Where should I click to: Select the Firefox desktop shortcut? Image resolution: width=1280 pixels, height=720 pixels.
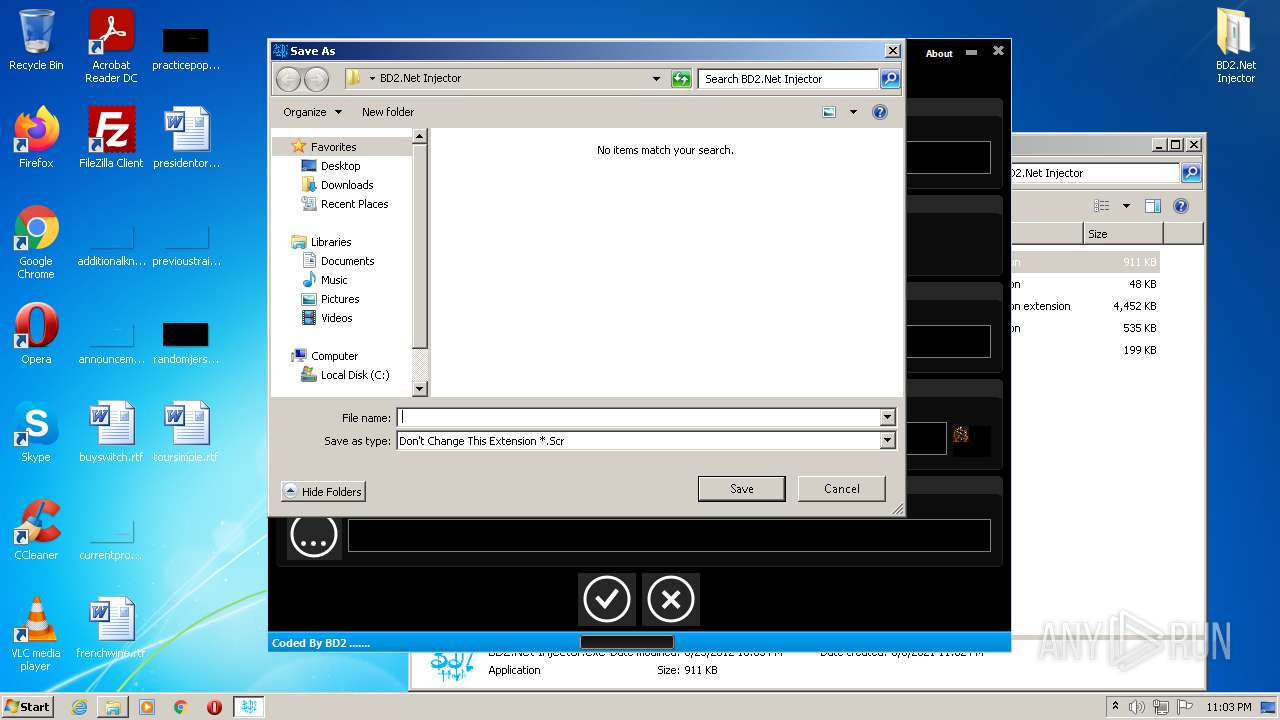pyautogui.click(x=36, y=137)
